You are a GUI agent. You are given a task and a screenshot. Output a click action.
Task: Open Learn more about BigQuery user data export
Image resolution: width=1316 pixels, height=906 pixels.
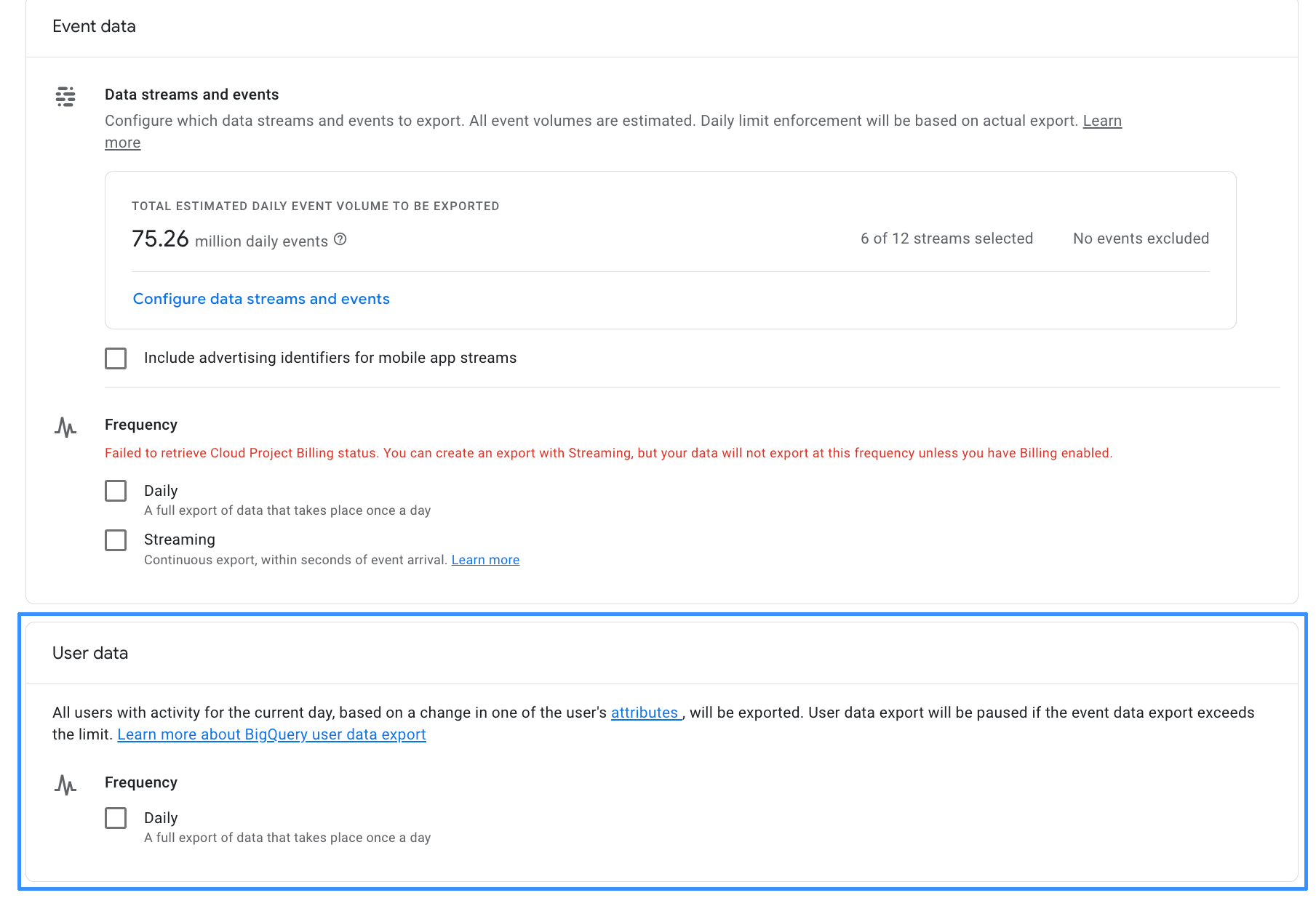click(271, 734)
